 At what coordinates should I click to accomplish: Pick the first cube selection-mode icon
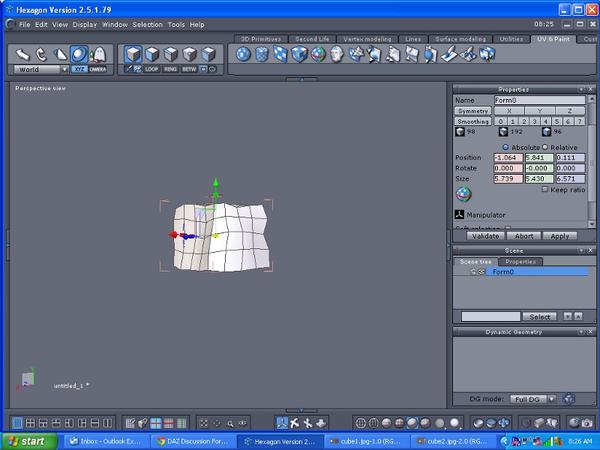[x=133, y=54]
